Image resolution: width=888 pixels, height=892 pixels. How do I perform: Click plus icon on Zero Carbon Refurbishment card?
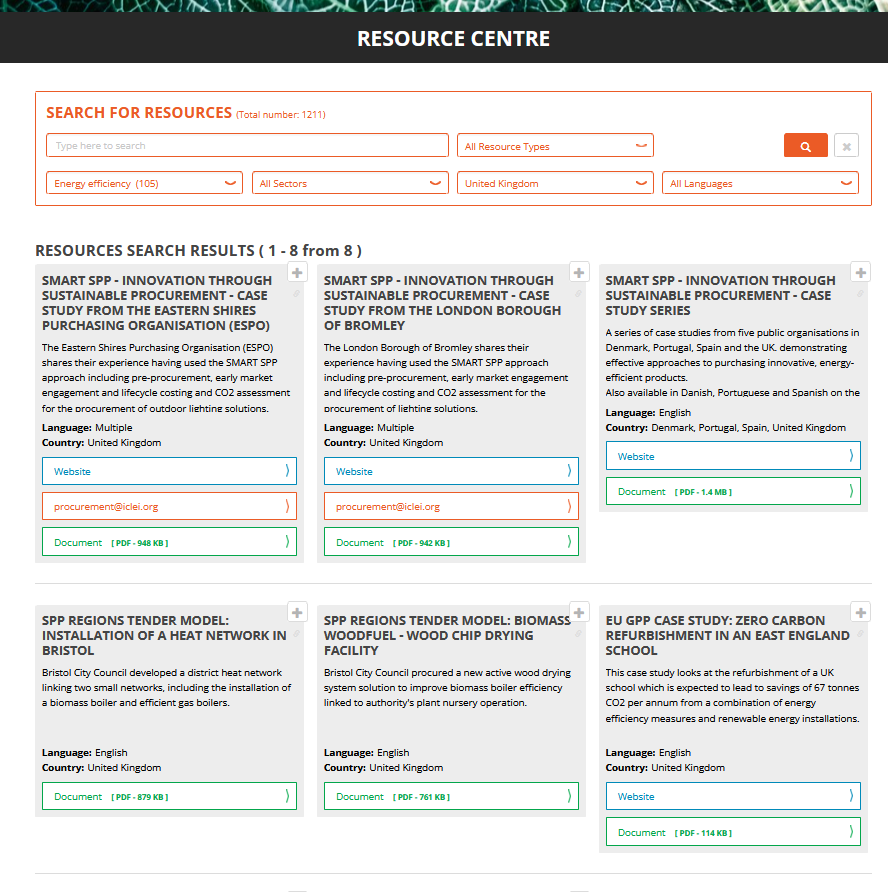[861, 613]
